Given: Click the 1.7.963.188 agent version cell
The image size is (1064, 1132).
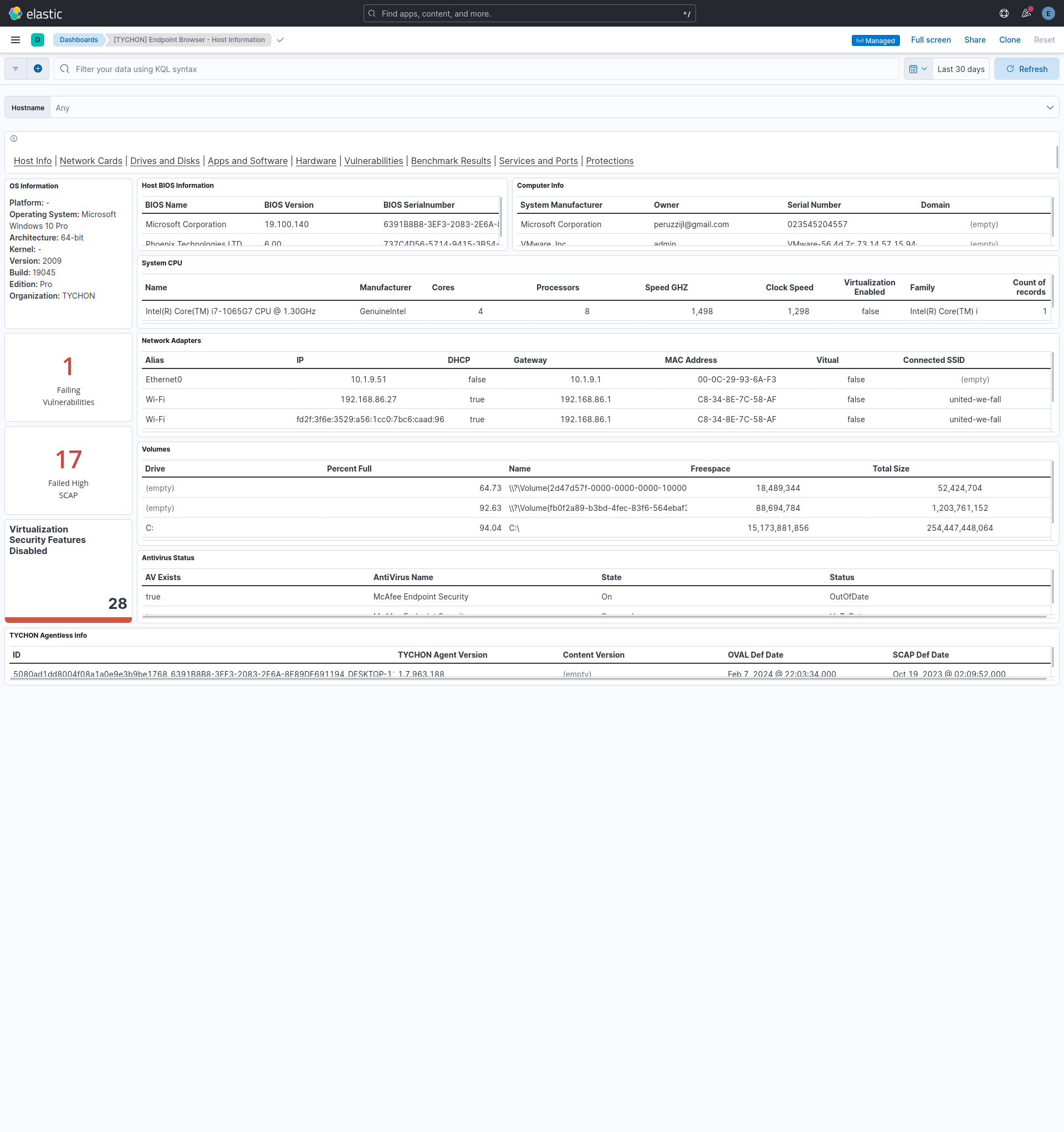Looking at the screenshot, I should click(422, 674).
